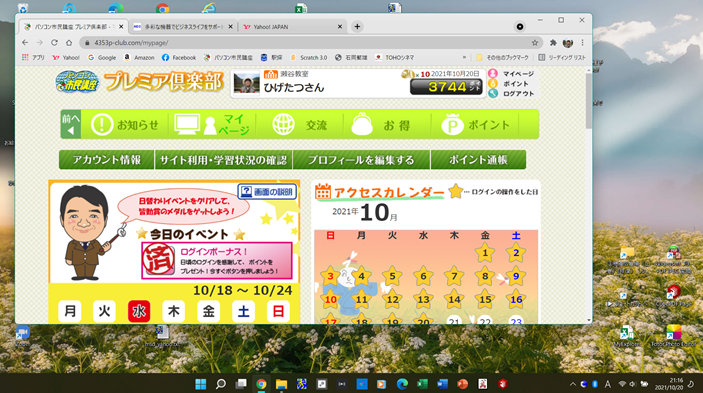
Task: Show hidden system tray icons chevron
Action: [573, 384]
